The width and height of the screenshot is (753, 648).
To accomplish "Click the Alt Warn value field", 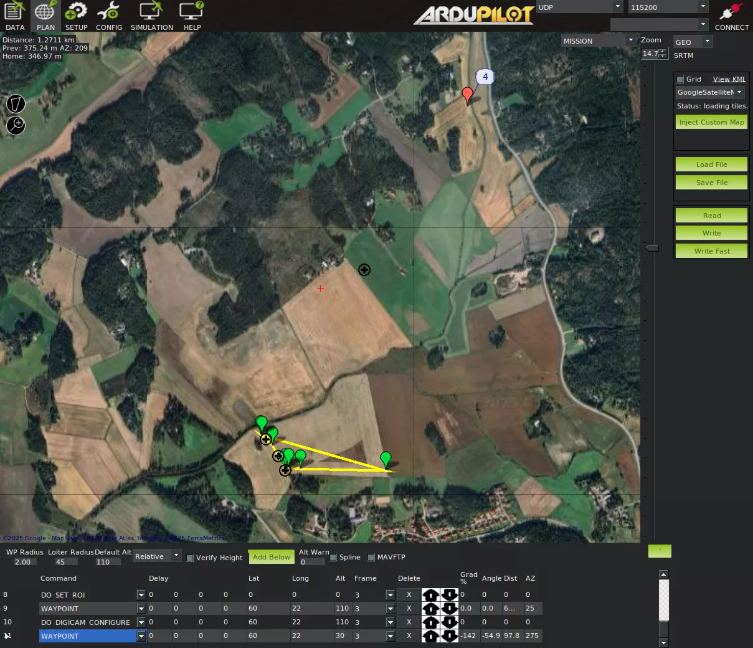I will tap(312, 562).
